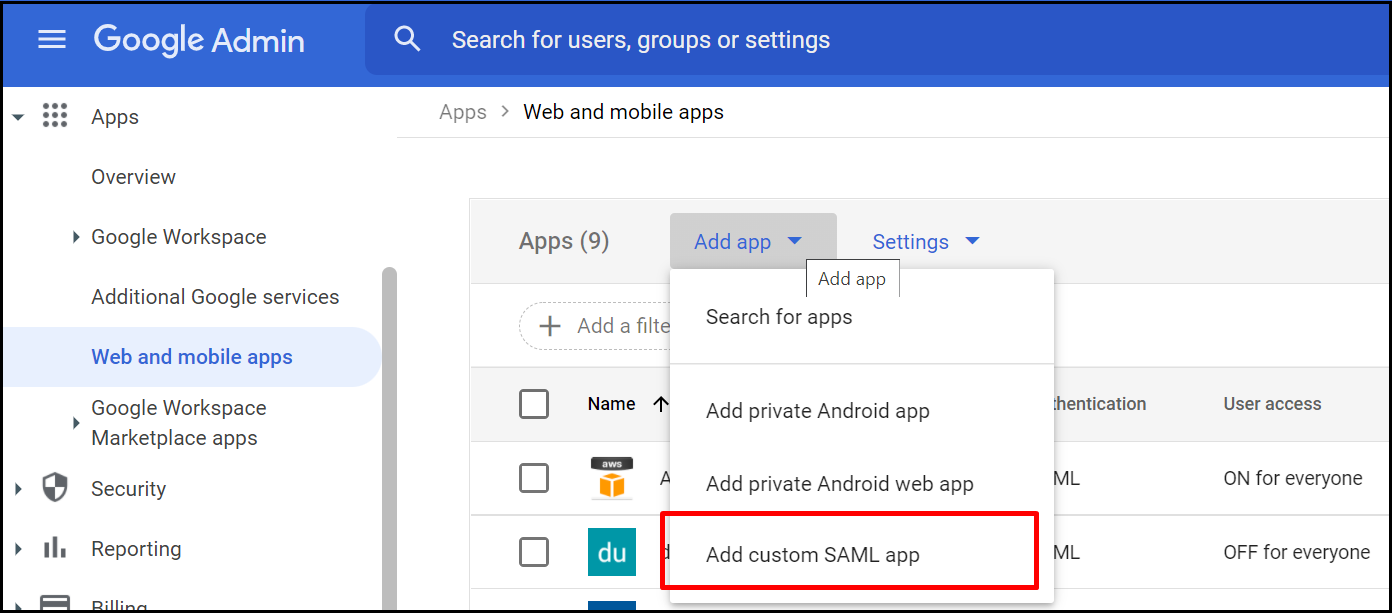Expand the Google Workspace tree item
Image resolution: width=1392 pixels, height=613 pixels.
click(x=76, y=237)
